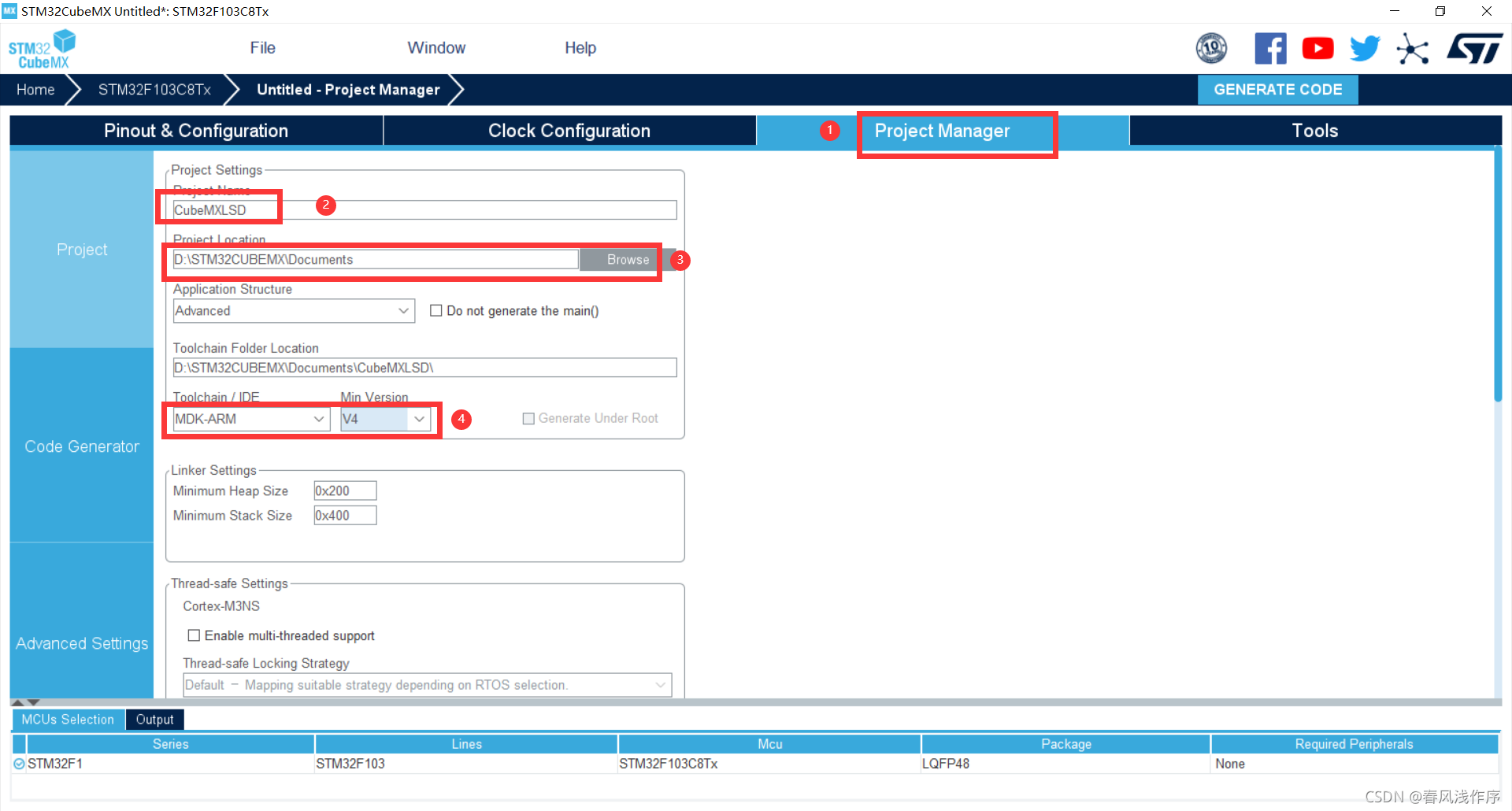Click the Toolchain Folder Location field
The height and width of the screenshot is (811, 1512).
click(x=424, y=368)
